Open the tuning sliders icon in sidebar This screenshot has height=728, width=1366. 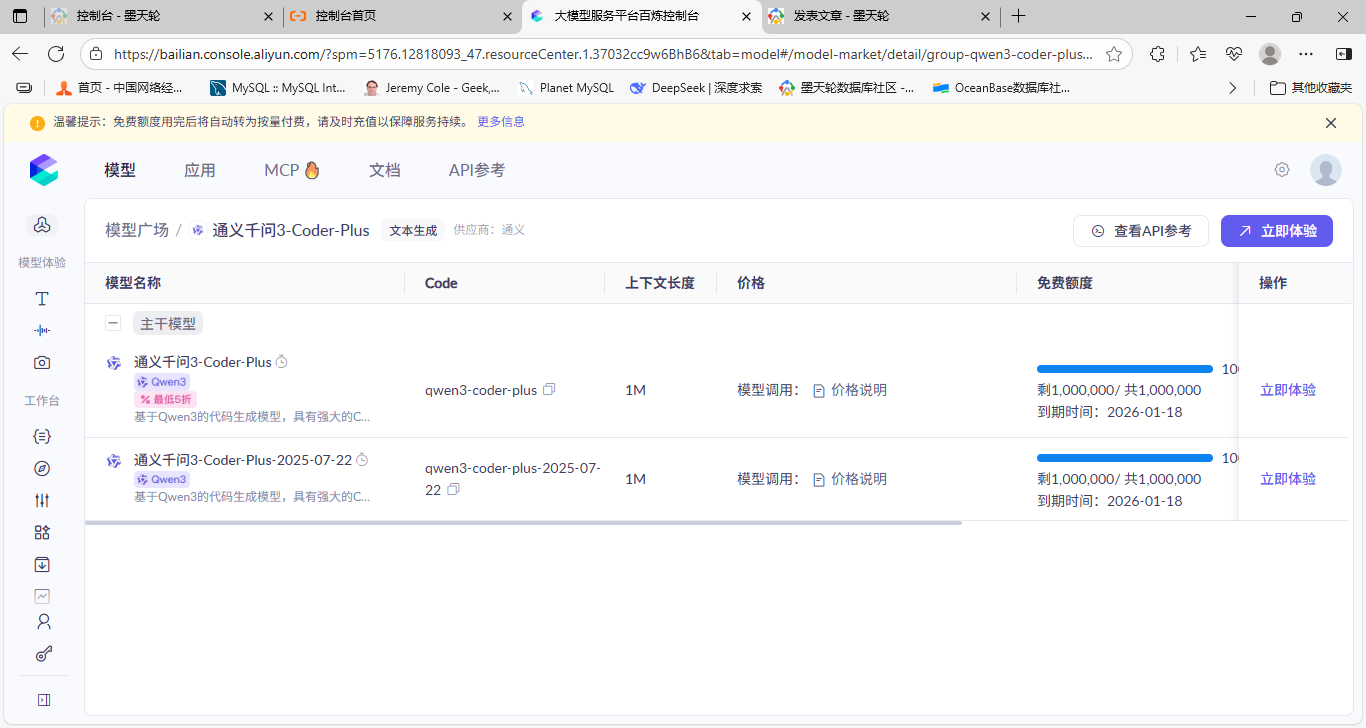(42, 501)
